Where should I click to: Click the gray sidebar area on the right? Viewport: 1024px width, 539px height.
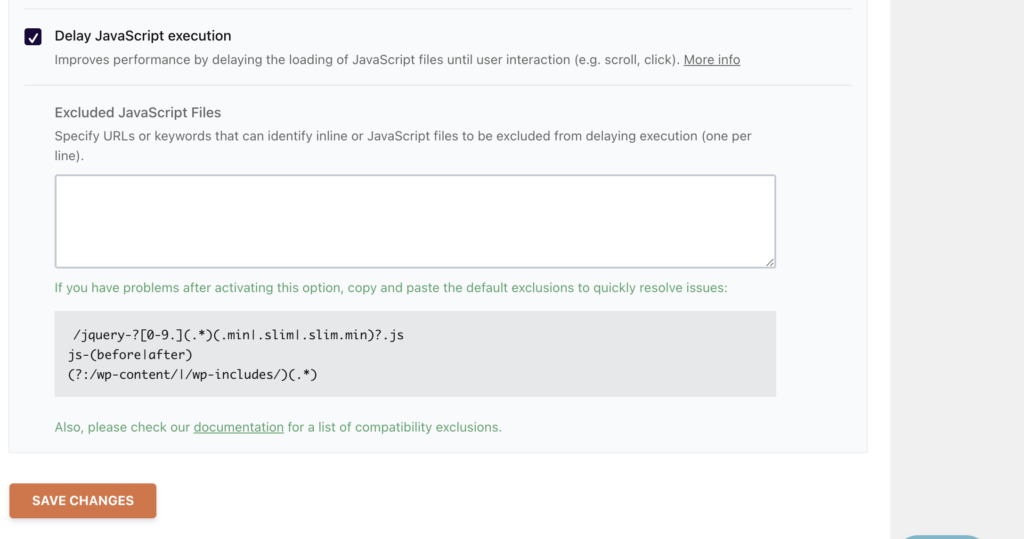click(957, 261)
